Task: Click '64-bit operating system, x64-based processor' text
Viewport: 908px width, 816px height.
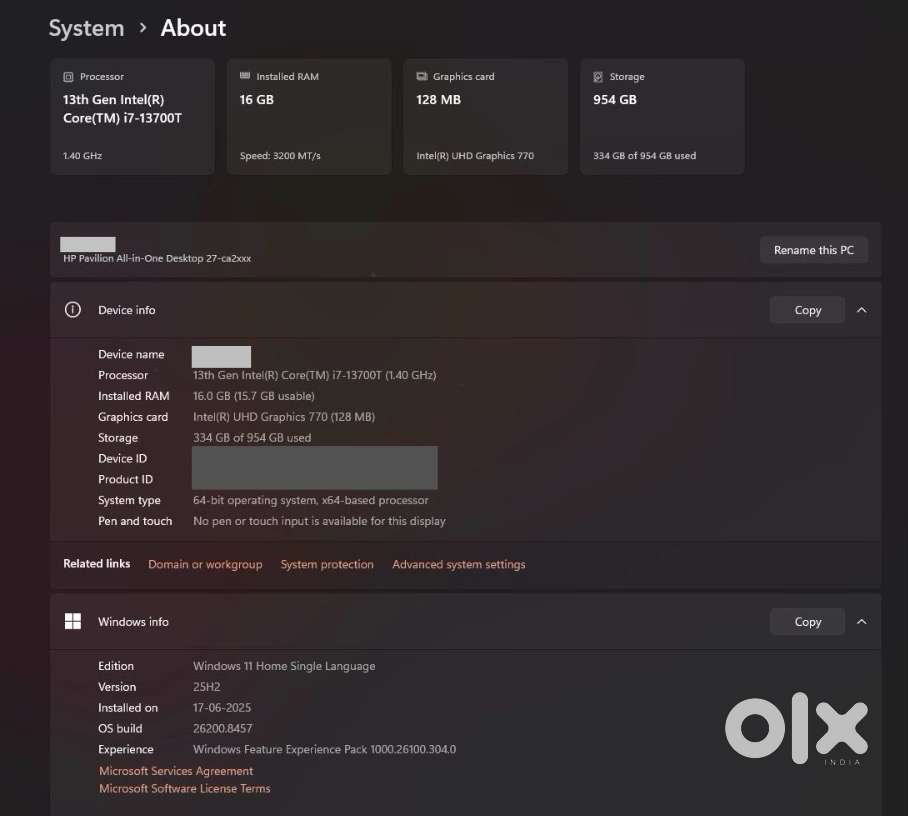Action: (x=311, y=500)
